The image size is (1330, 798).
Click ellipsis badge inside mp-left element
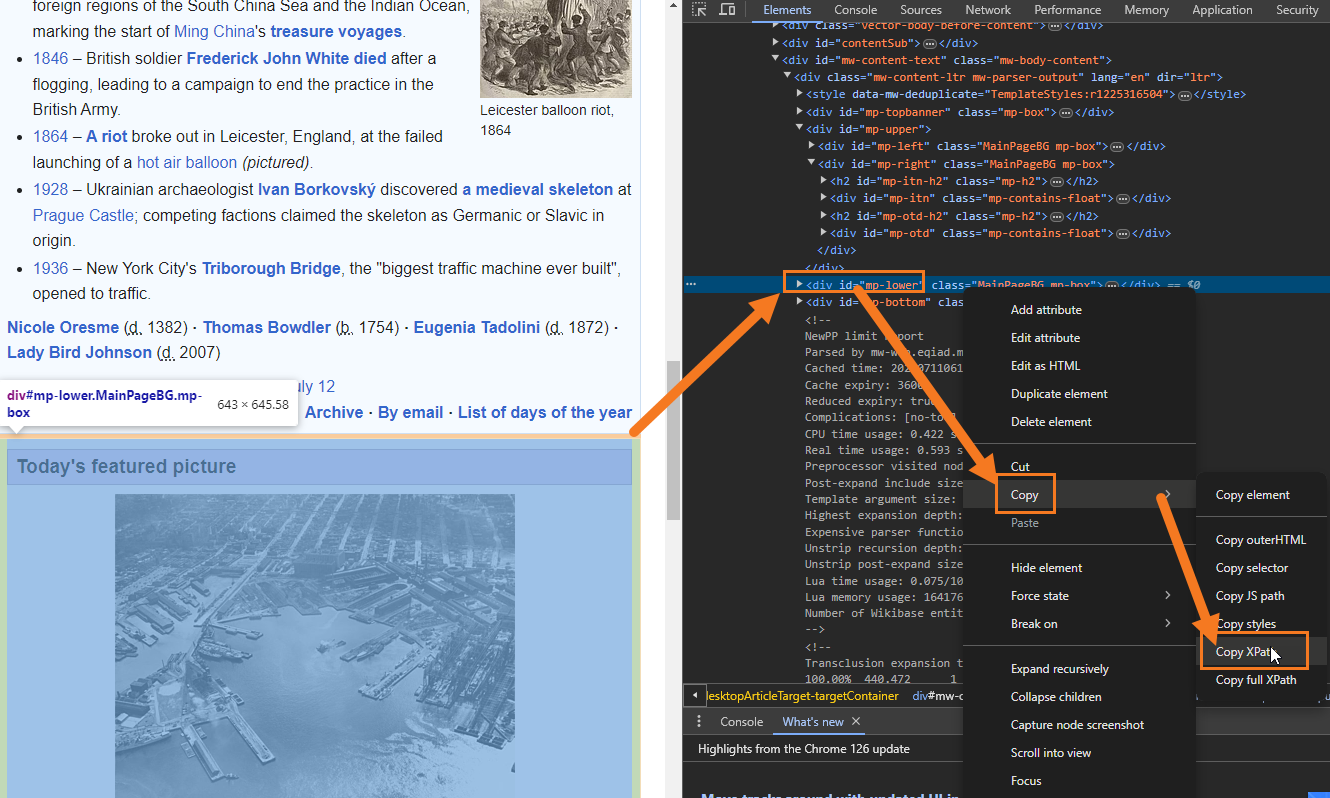coord(1117,146)
